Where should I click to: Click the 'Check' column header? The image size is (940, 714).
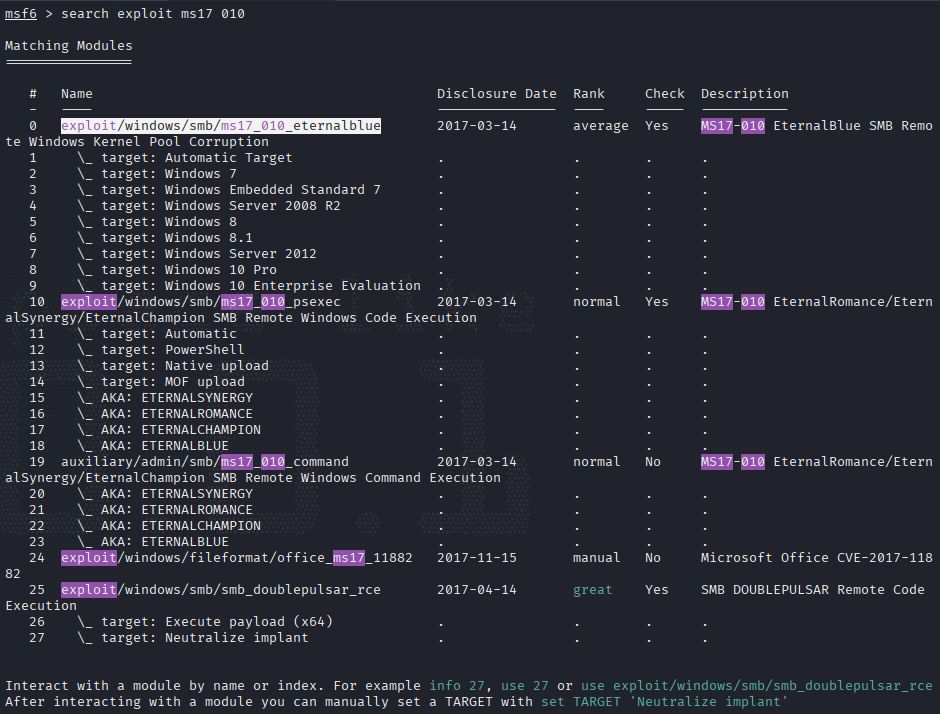pyautogui.click(x=665, y=94)
